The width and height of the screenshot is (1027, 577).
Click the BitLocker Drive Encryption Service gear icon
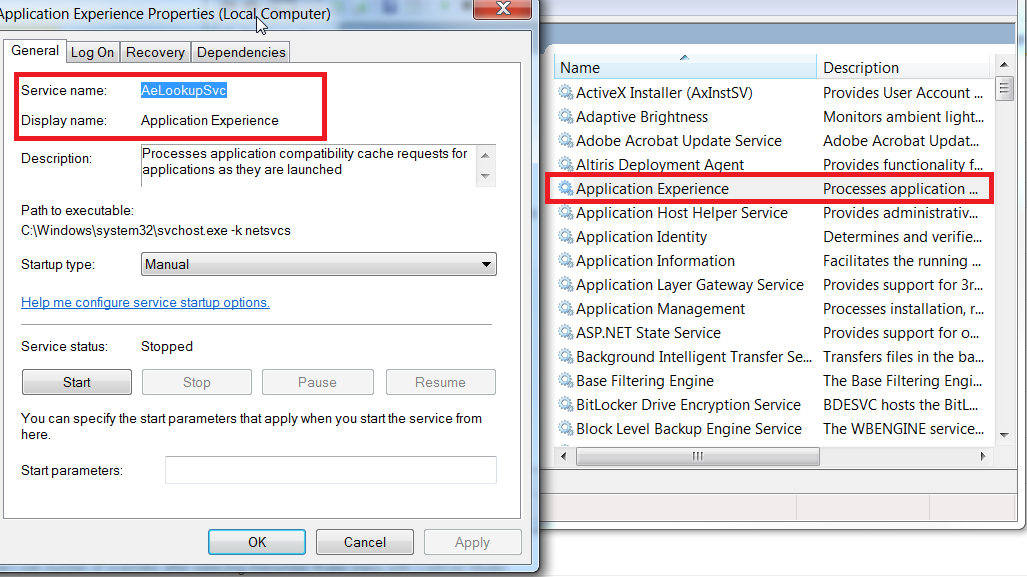[x=565, y=405]
